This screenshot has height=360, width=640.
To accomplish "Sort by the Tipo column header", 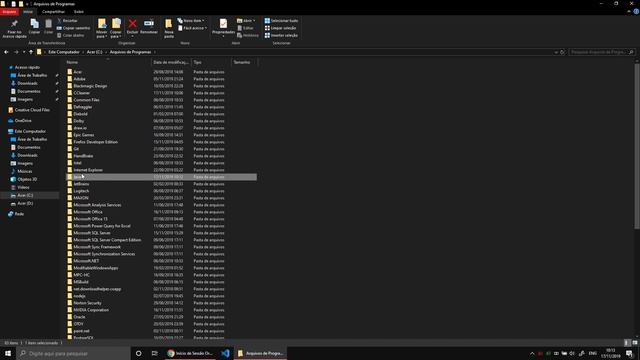I will (211, 62).
